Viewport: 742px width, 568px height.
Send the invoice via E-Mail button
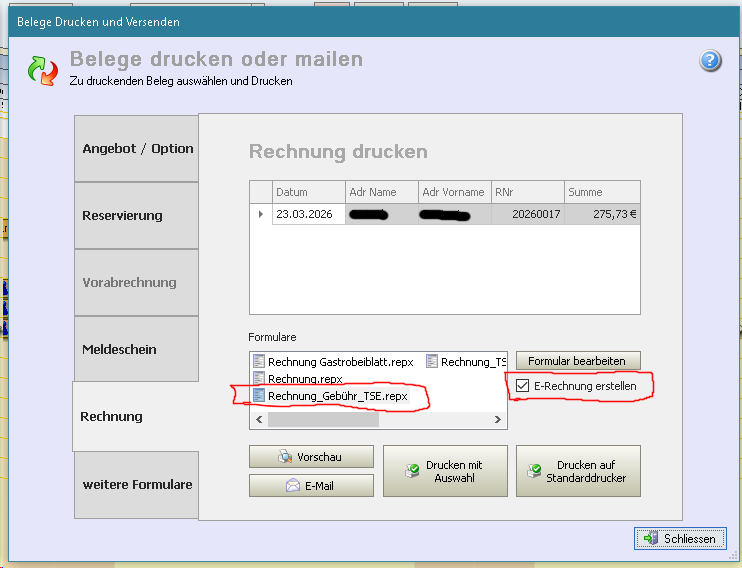(x=311, y=486)
